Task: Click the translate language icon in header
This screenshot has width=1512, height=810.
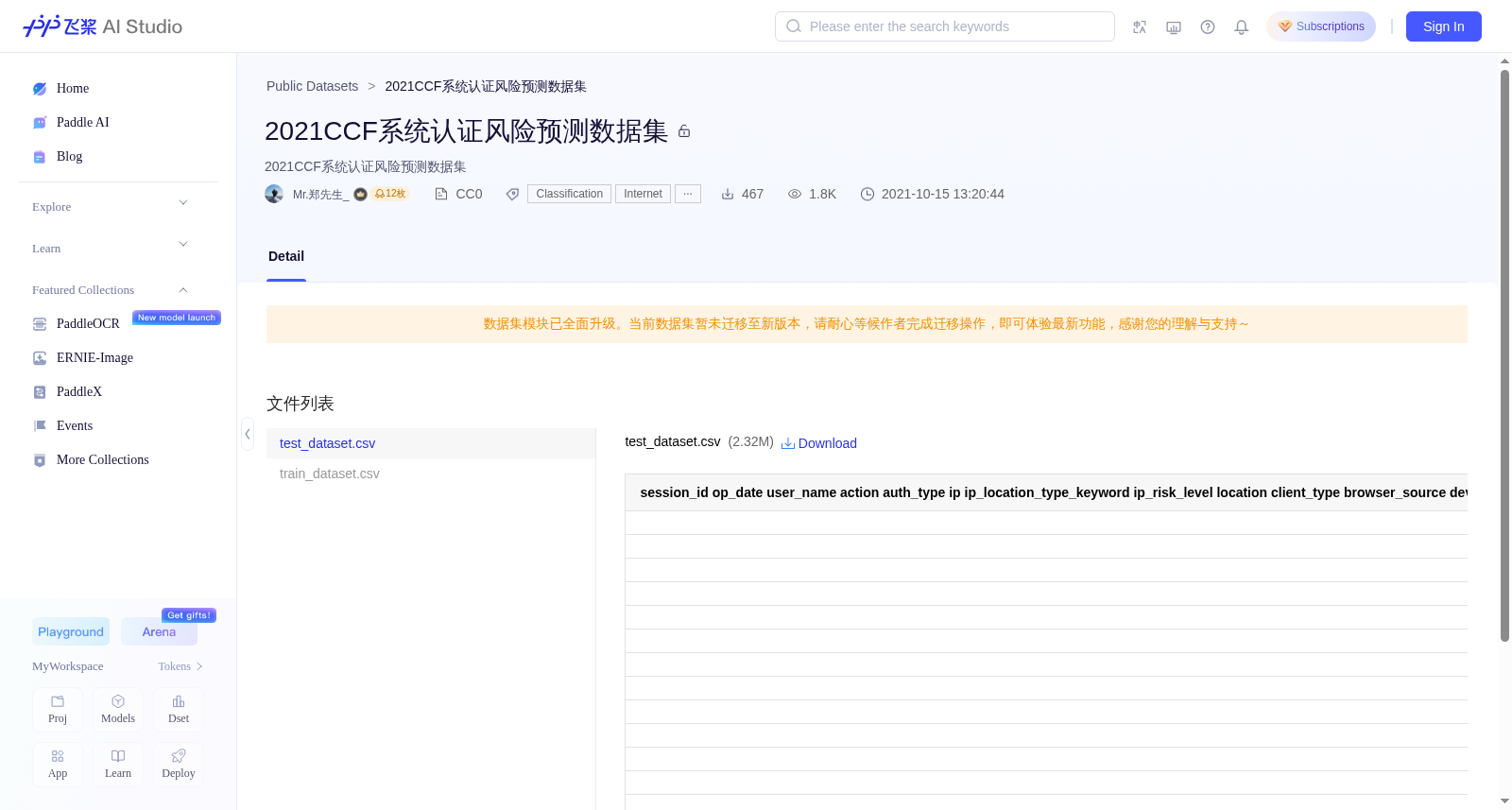Action: pyautogui.click(x=1140, y=26)
